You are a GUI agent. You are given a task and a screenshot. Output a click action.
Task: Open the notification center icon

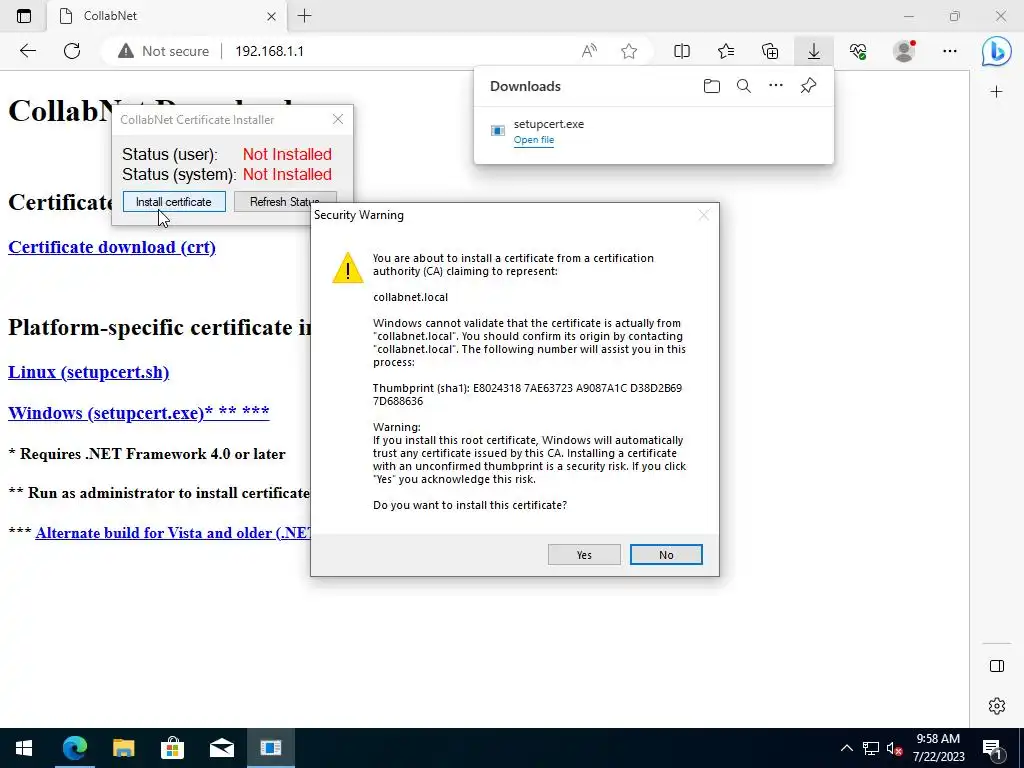[992, 749]
